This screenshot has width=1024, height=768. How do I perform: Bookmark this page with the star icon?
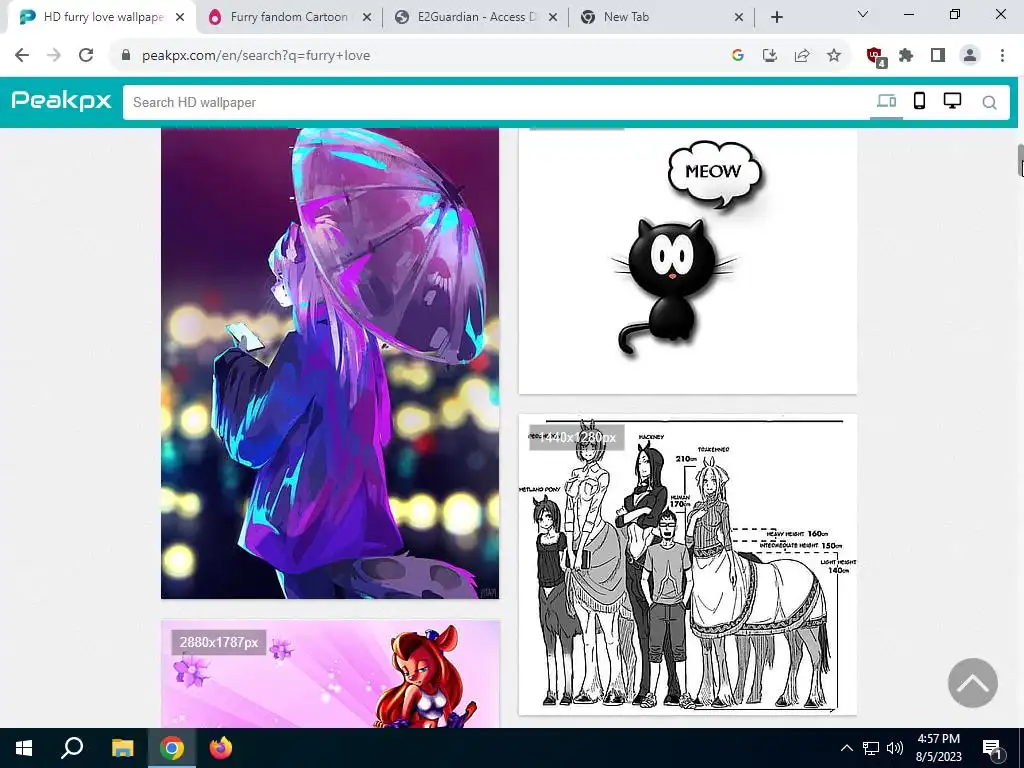coord(833,56)
